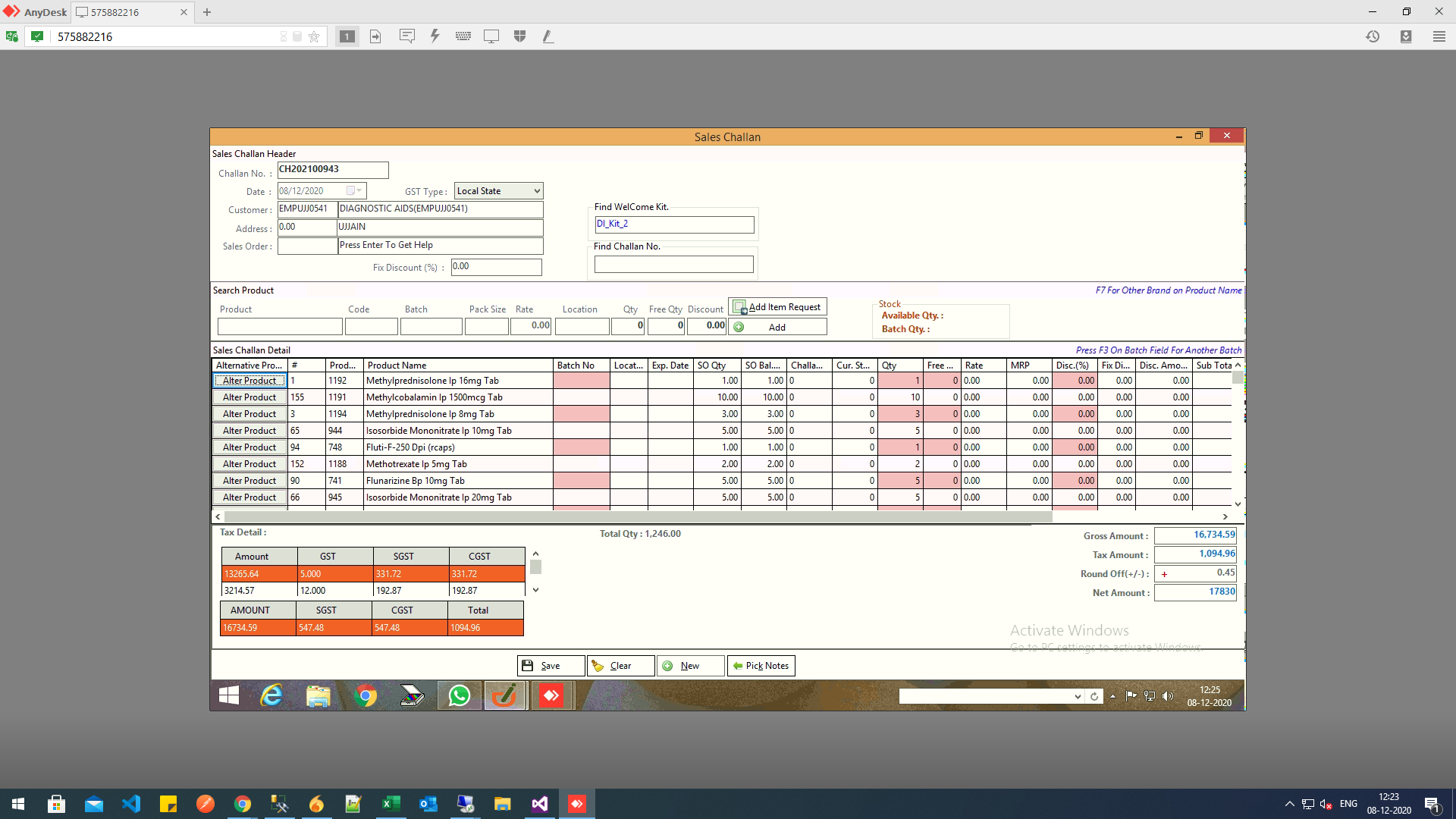Viewport: 1456px width, 819px height.
Task: Click WhatsApp icon in remote taskbar
Action: [x=459, y=695]
